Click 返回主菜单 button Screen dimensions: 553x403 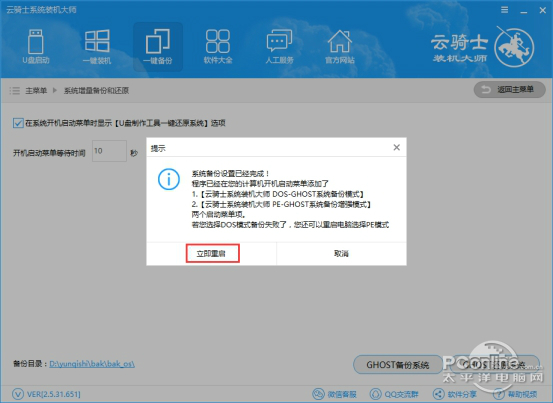(x=510, y=90)
